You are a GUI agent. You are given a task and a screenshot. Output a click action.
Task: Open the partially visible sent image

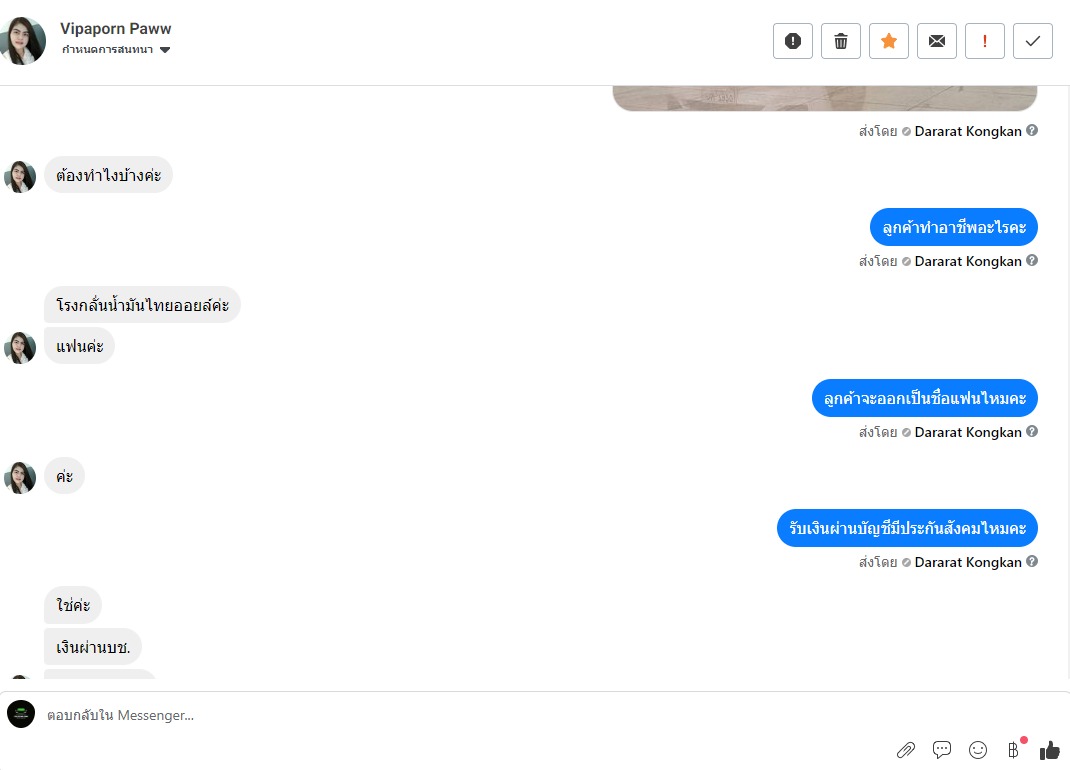[x=824, y=98]
